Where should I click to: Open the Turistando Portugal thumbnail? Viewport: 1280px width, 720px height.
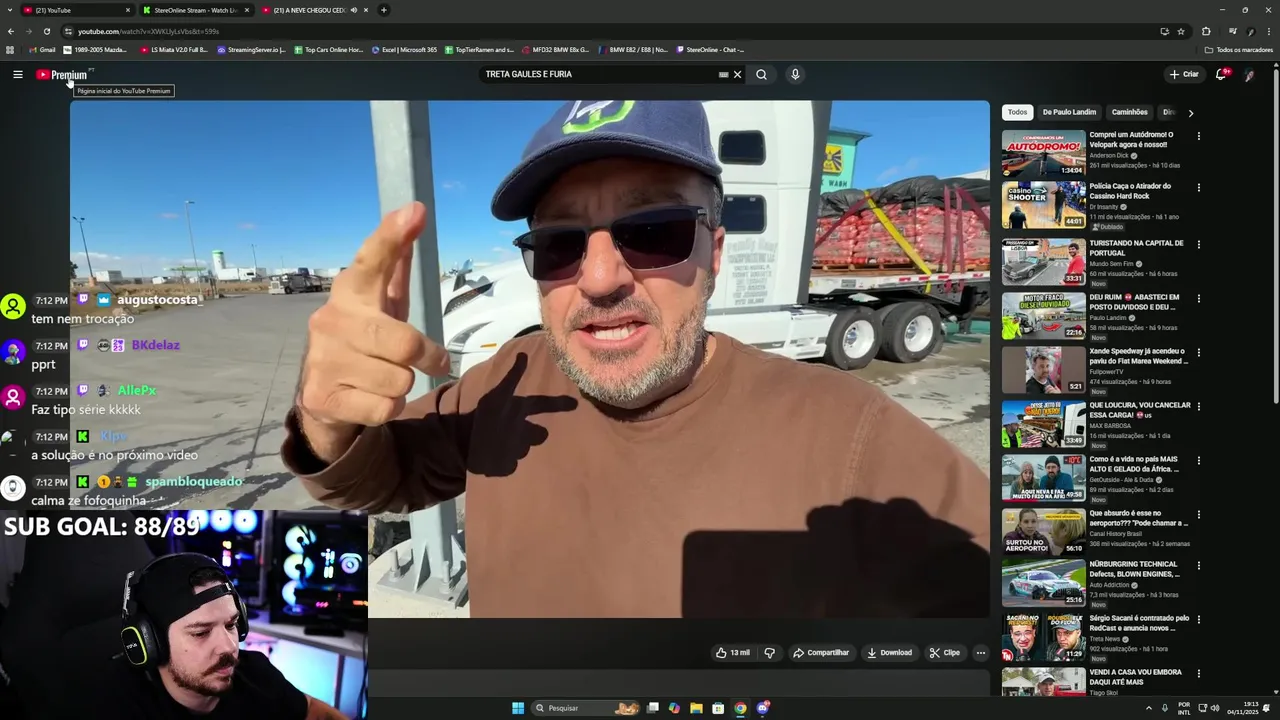(x=1043, y=261)
